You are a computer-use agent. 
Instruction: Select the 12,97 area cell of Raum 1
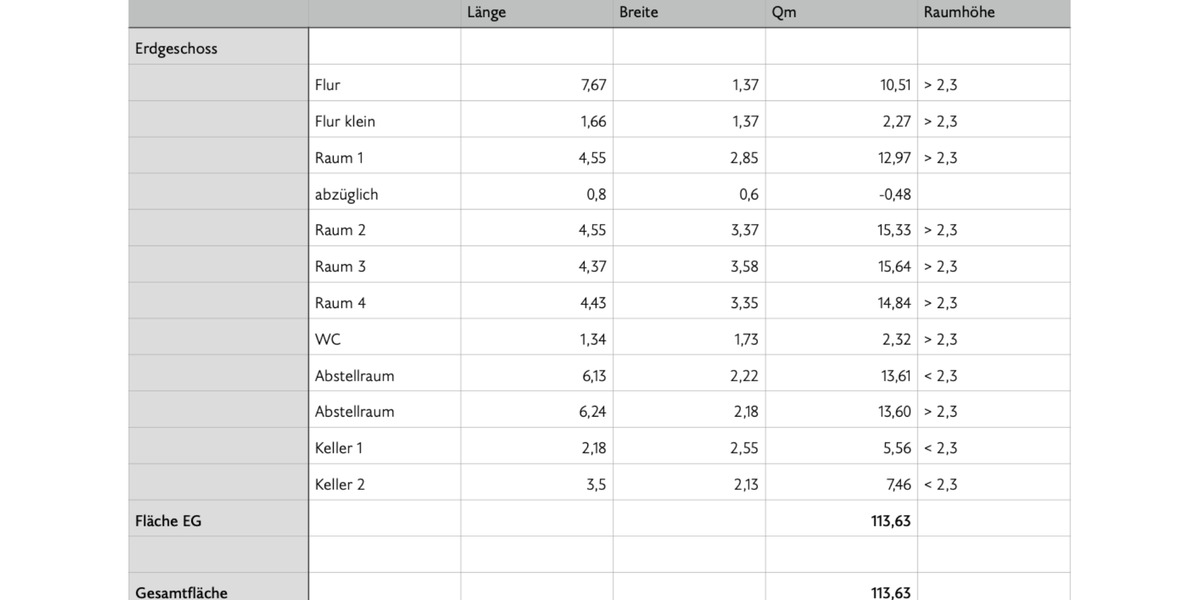pos(840,157)
